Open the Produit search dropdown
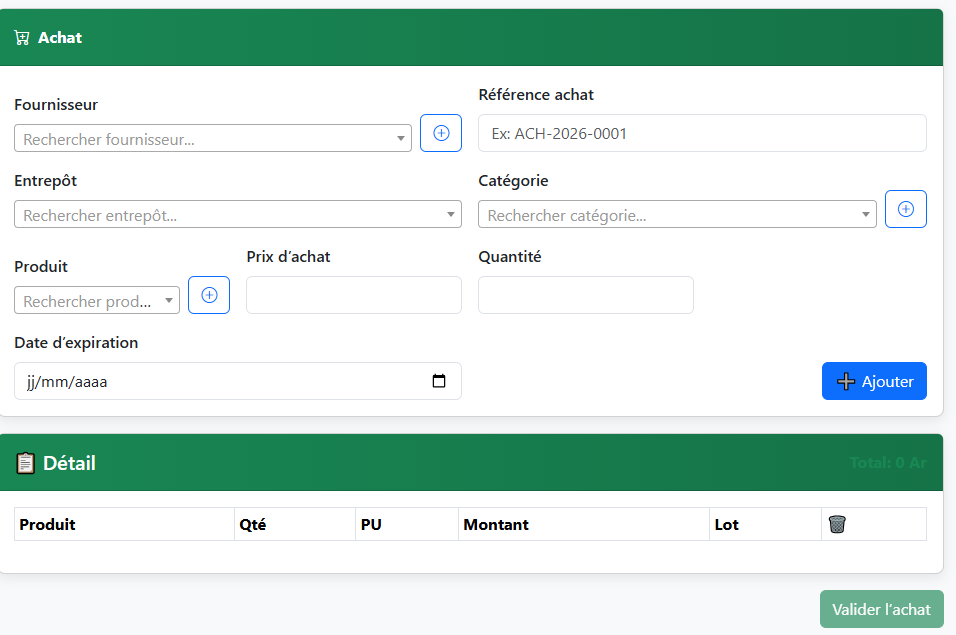 pos(97,301)
